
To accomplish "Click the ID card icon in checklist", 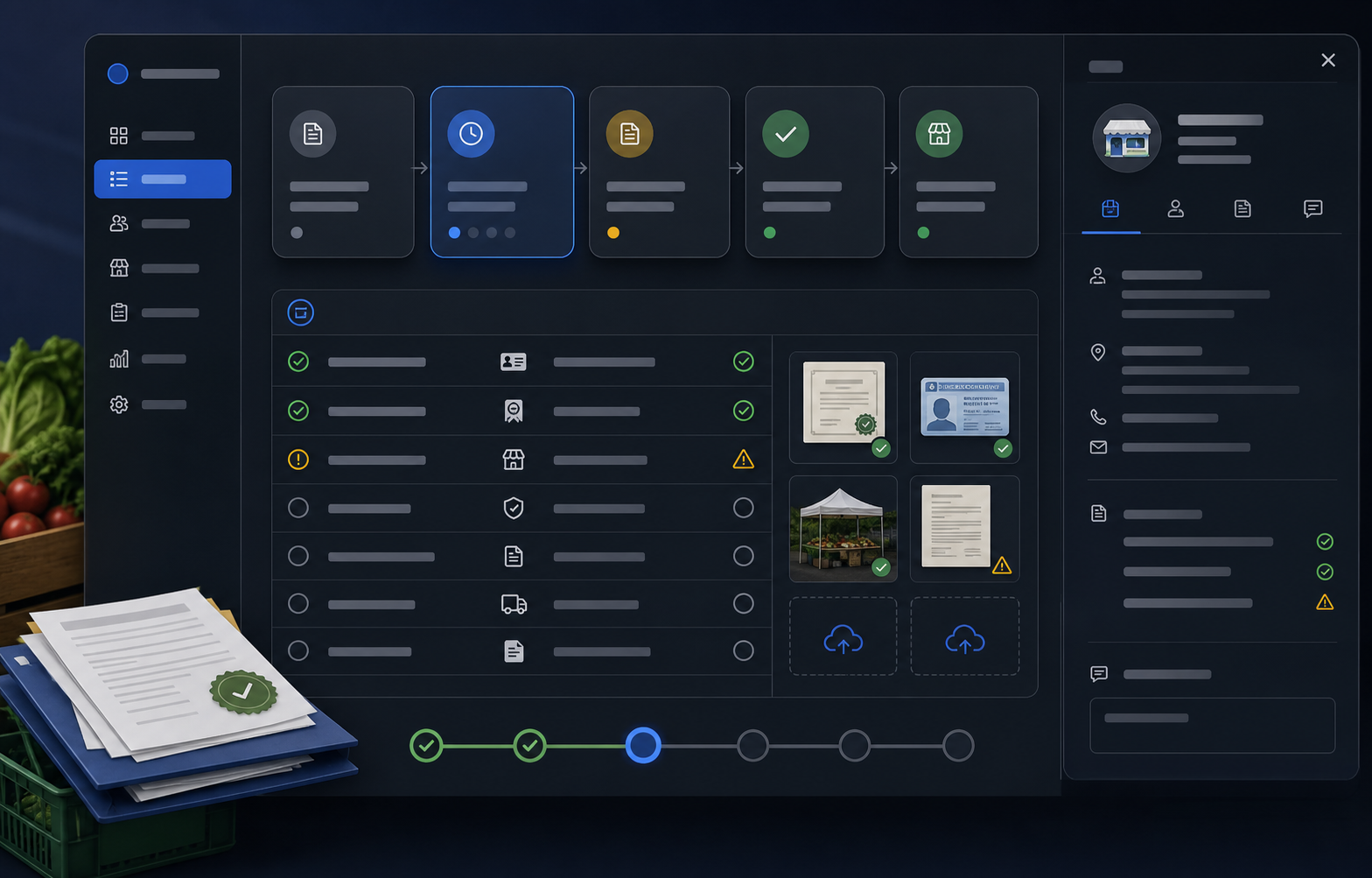I will [514, 362].
